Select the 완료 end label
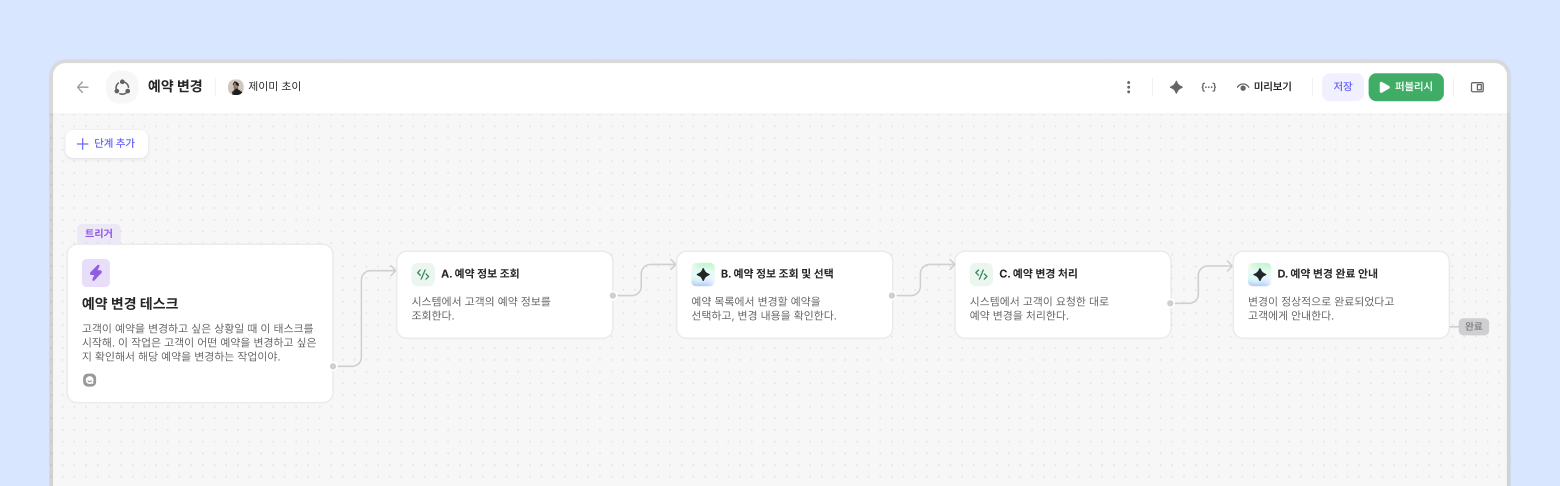Viewport: 1560px width, 486px height. point(1473,326)
